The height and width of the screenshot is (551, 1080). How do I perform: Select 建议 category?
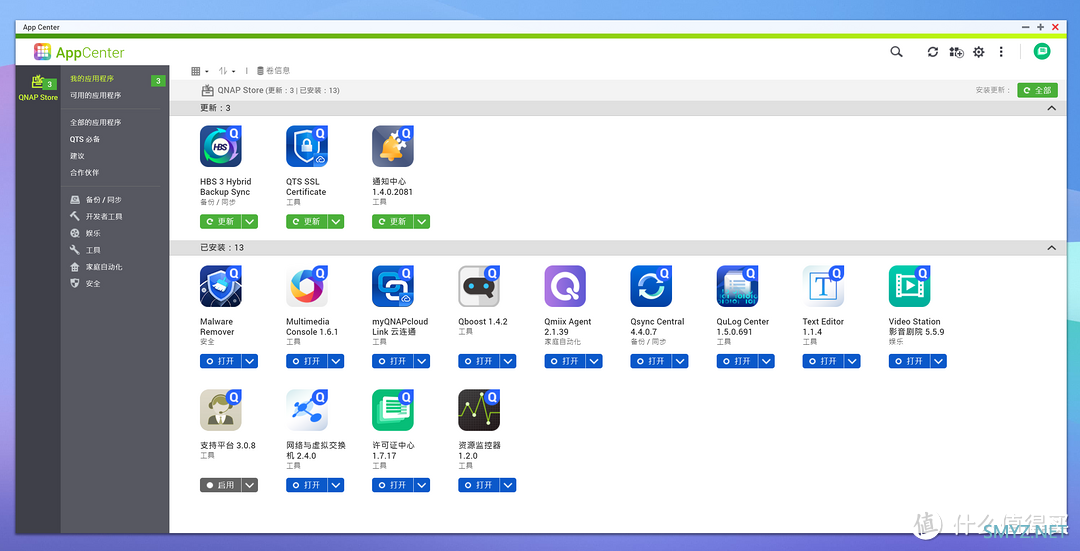point(77,156)
